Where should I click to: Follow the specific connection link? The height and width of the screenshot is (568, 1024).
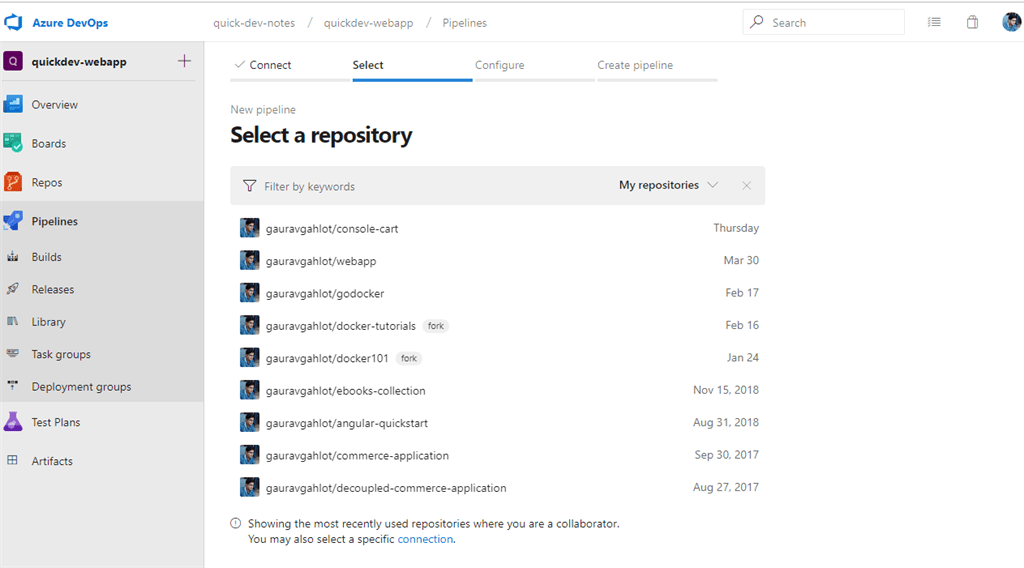click(425, 539)
